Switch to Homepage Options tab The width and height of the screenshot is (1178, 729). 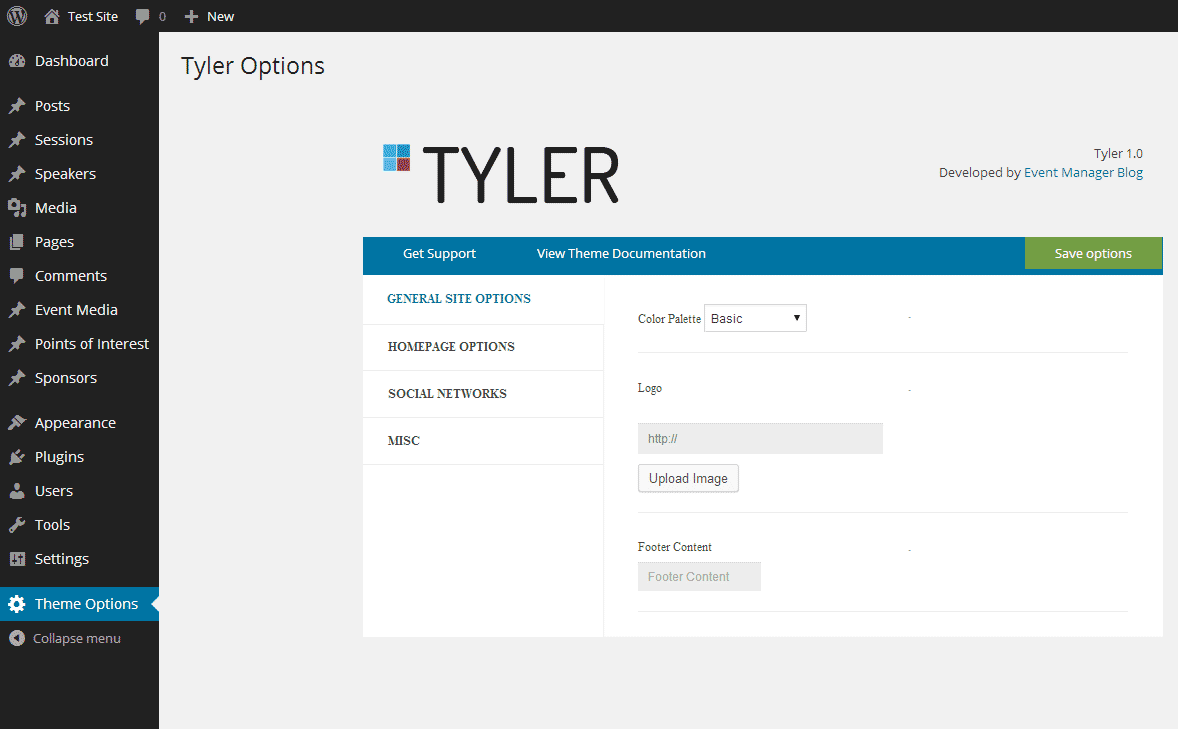pos(451,346)
